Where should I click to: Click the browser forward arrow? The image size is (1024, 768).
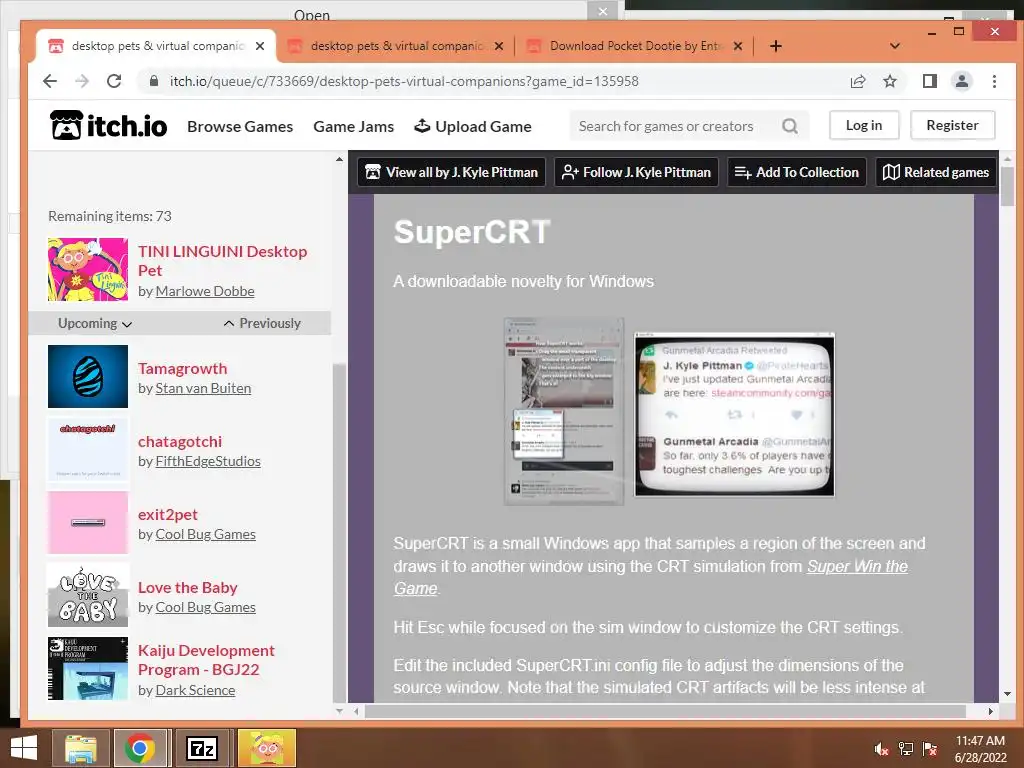82,81
